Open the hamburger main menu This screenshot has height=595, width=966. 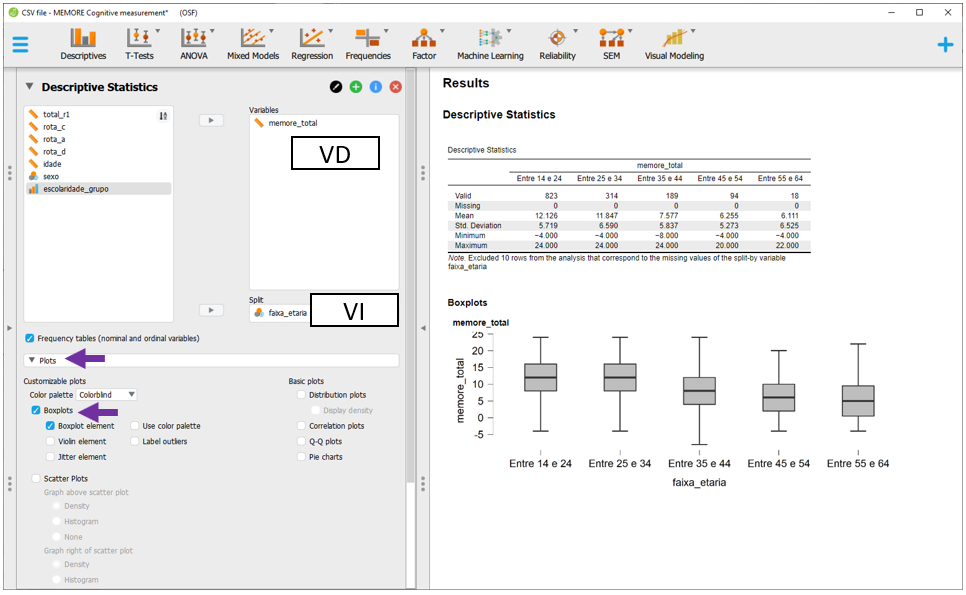[20, 45]
